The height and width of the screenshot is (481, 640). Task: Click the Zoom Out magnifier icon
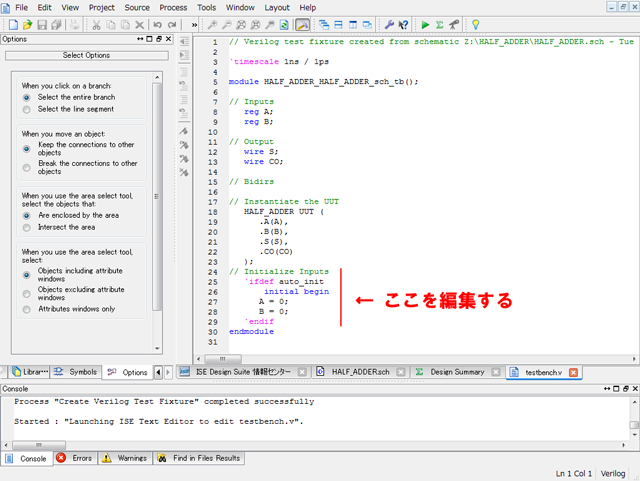227,25
